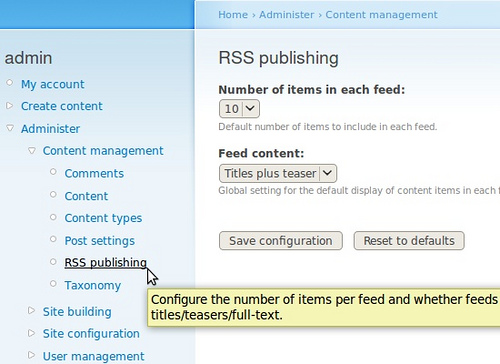The width and height of the screenshot is (500, 364).
Task: Open User management in sidebar
Action: 93,356
